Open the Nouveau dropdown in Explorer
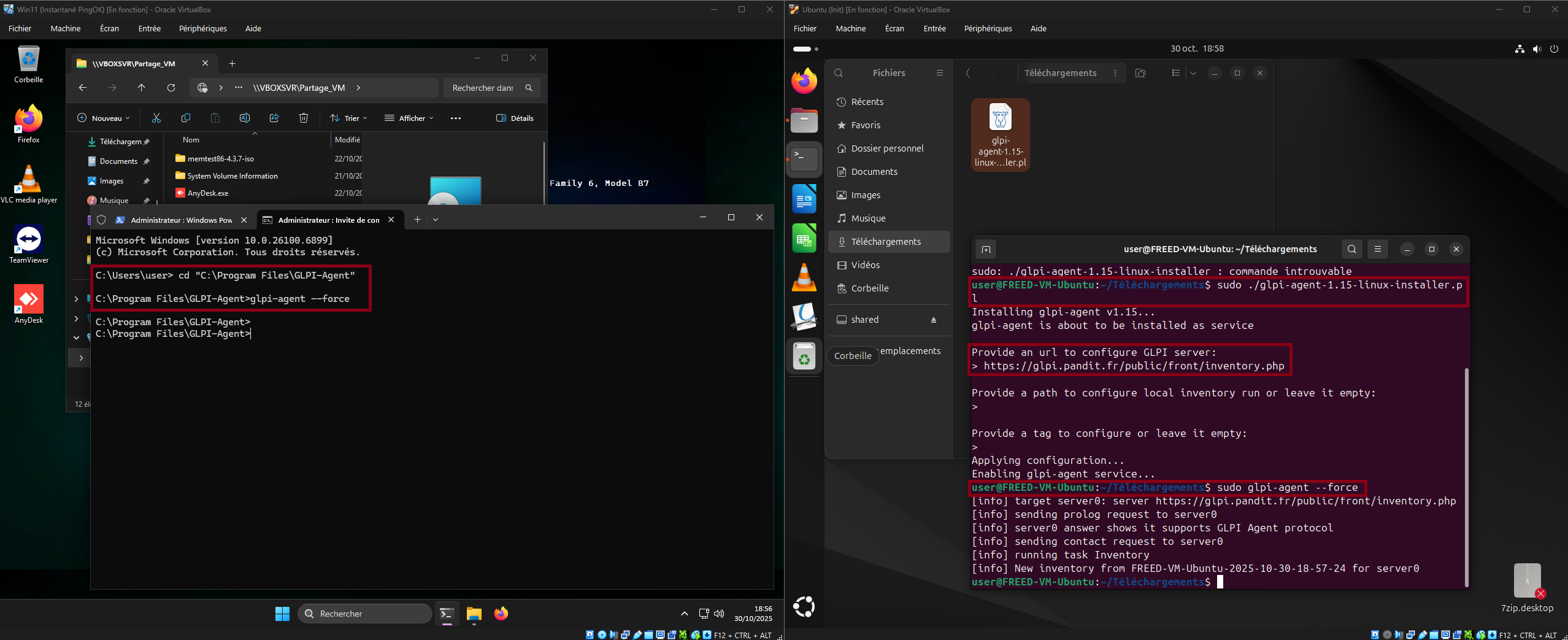Screen dimensions: 1568x640 point(103,118)
